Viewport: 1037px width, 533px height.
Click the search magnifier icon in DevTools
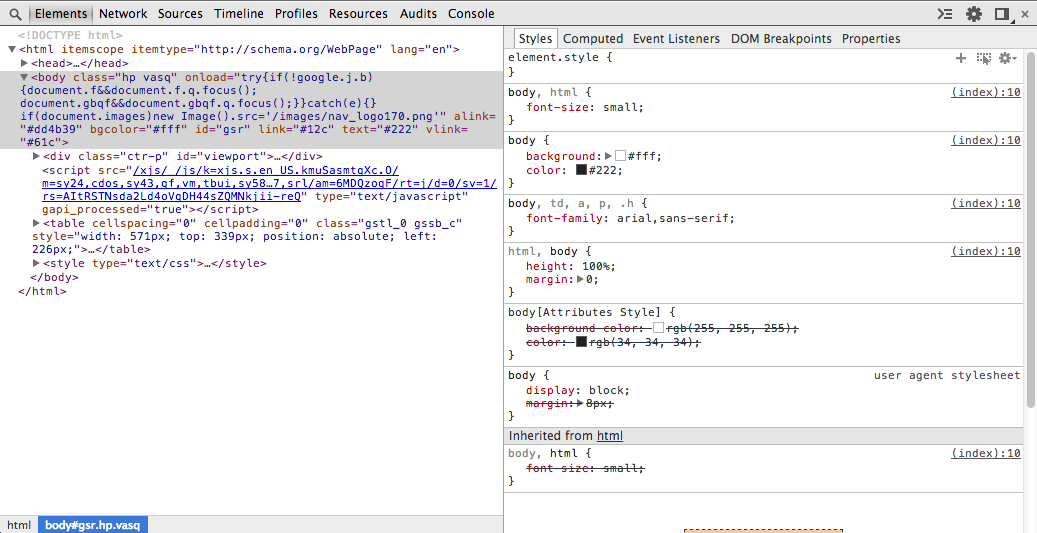15,13
